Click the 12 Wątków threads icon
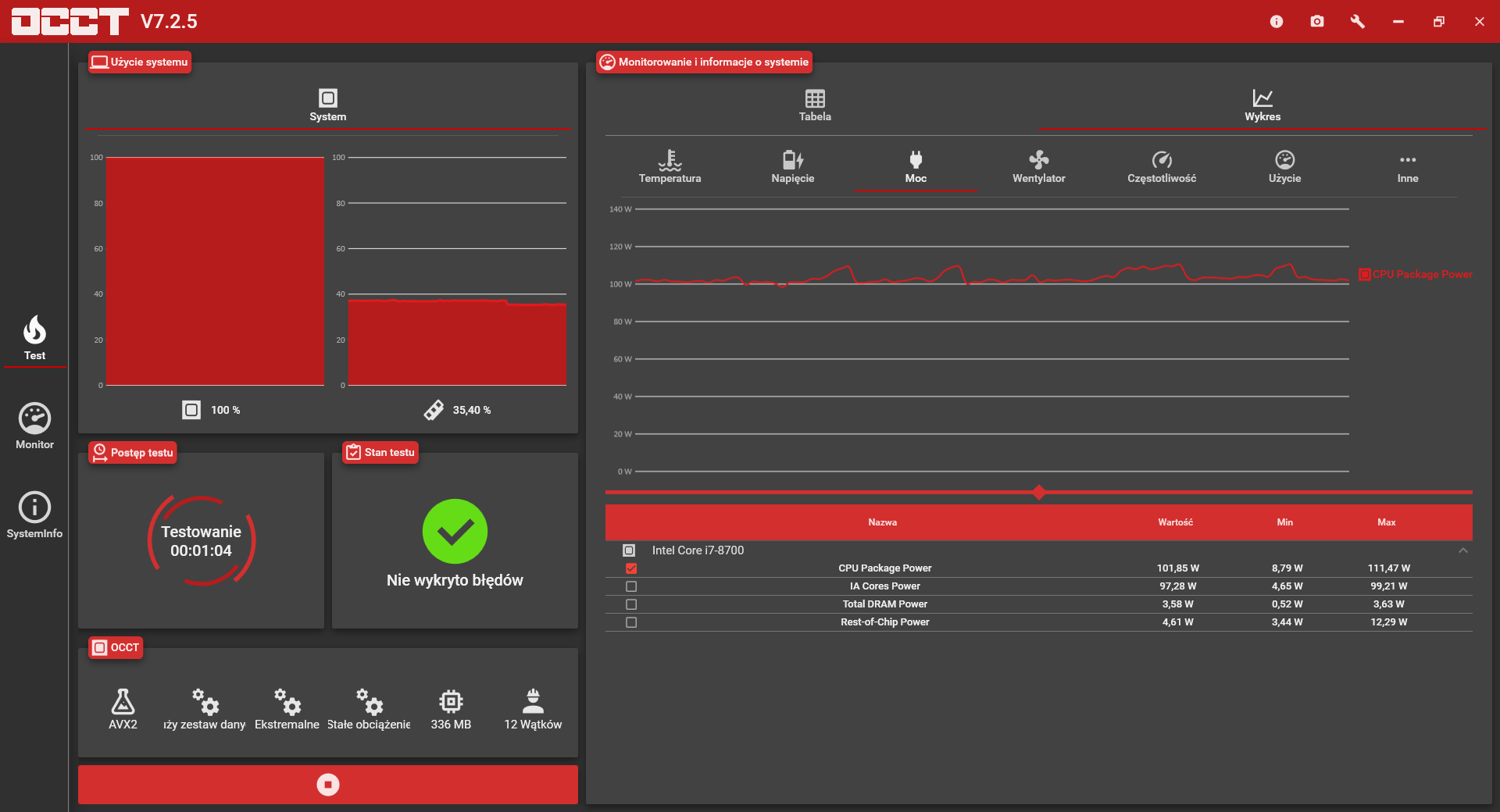The image size is (1500, 812). (533, 701)
